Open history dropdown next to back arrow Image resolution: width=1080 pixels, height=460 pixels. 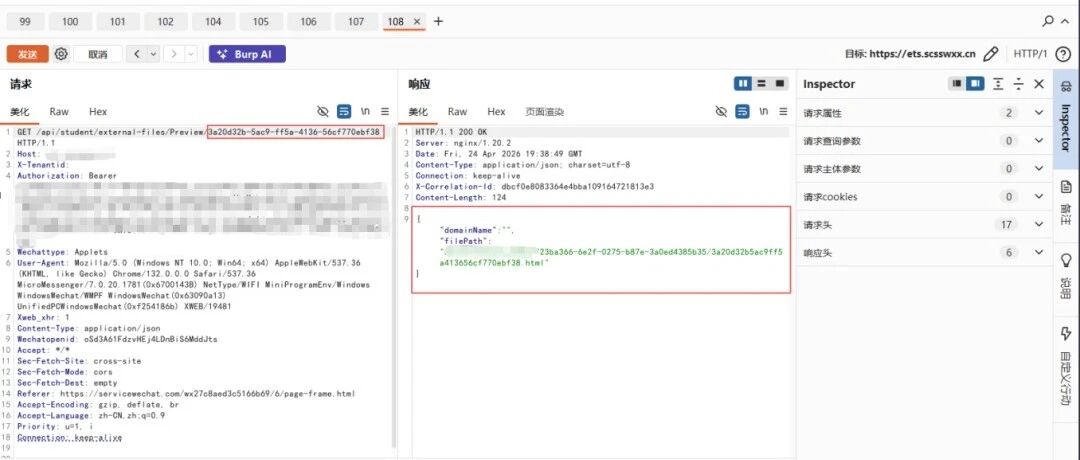click(x=153, y=54)
